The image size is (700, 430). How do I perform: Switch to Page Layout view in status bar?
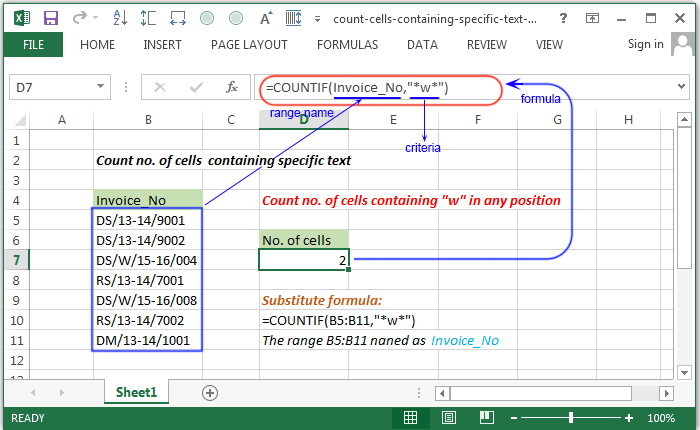pos(449,417)
